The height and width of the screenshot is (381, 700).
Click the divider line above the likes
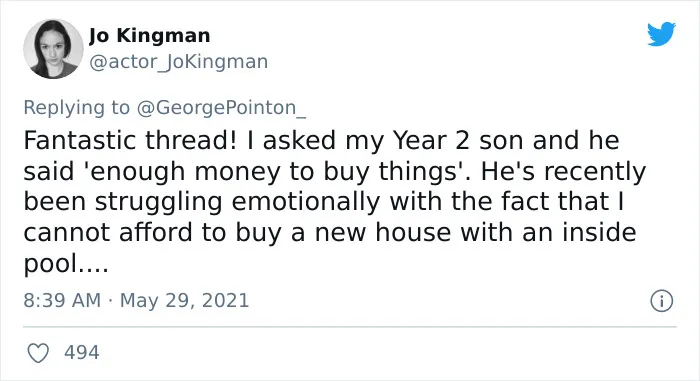[x=350, y=327]
